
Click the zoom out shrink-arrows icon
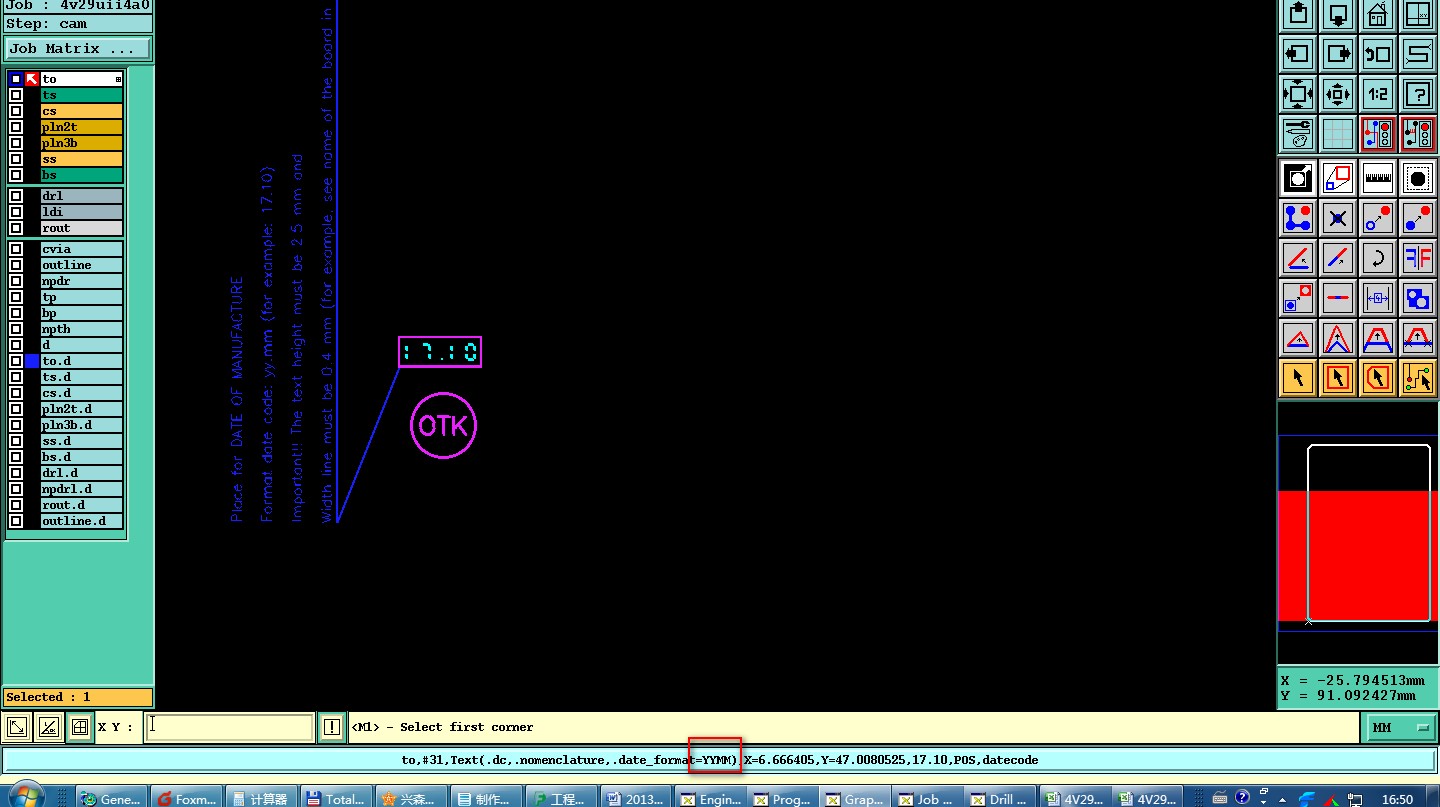1338,94
